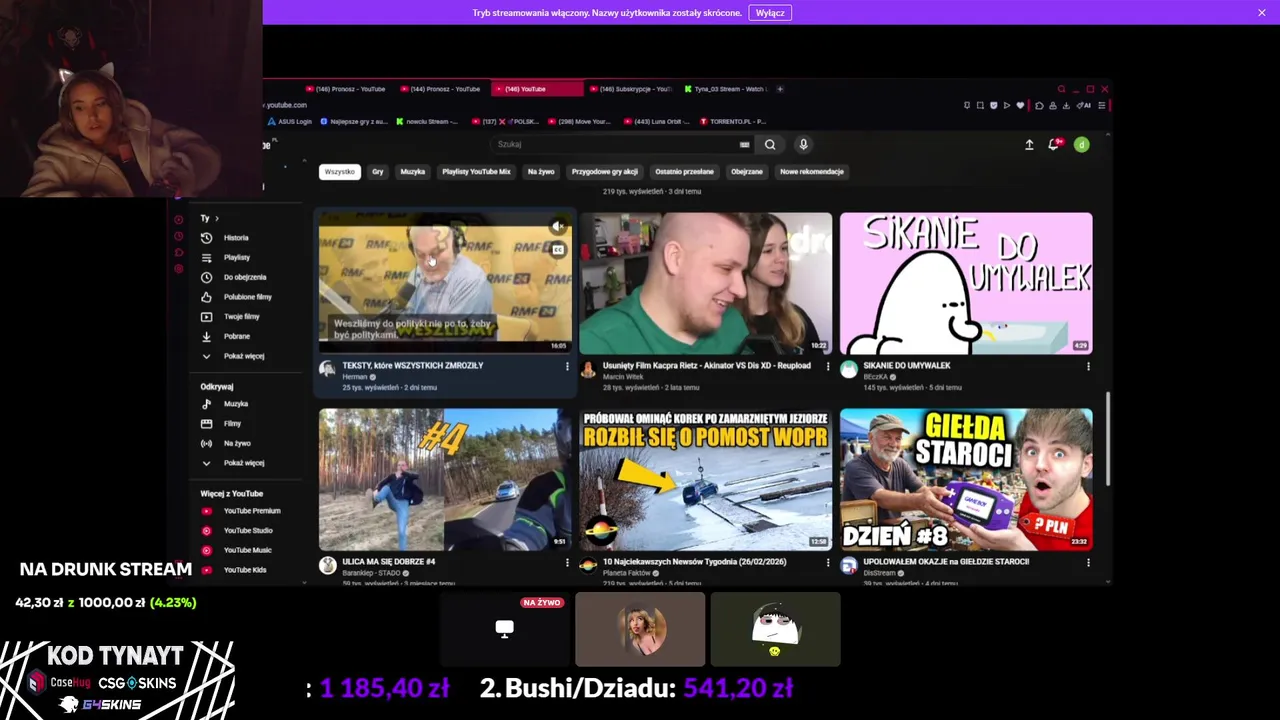
Task: Select the blonde avatar scene in overlay
Action: [x=640, y=629]
